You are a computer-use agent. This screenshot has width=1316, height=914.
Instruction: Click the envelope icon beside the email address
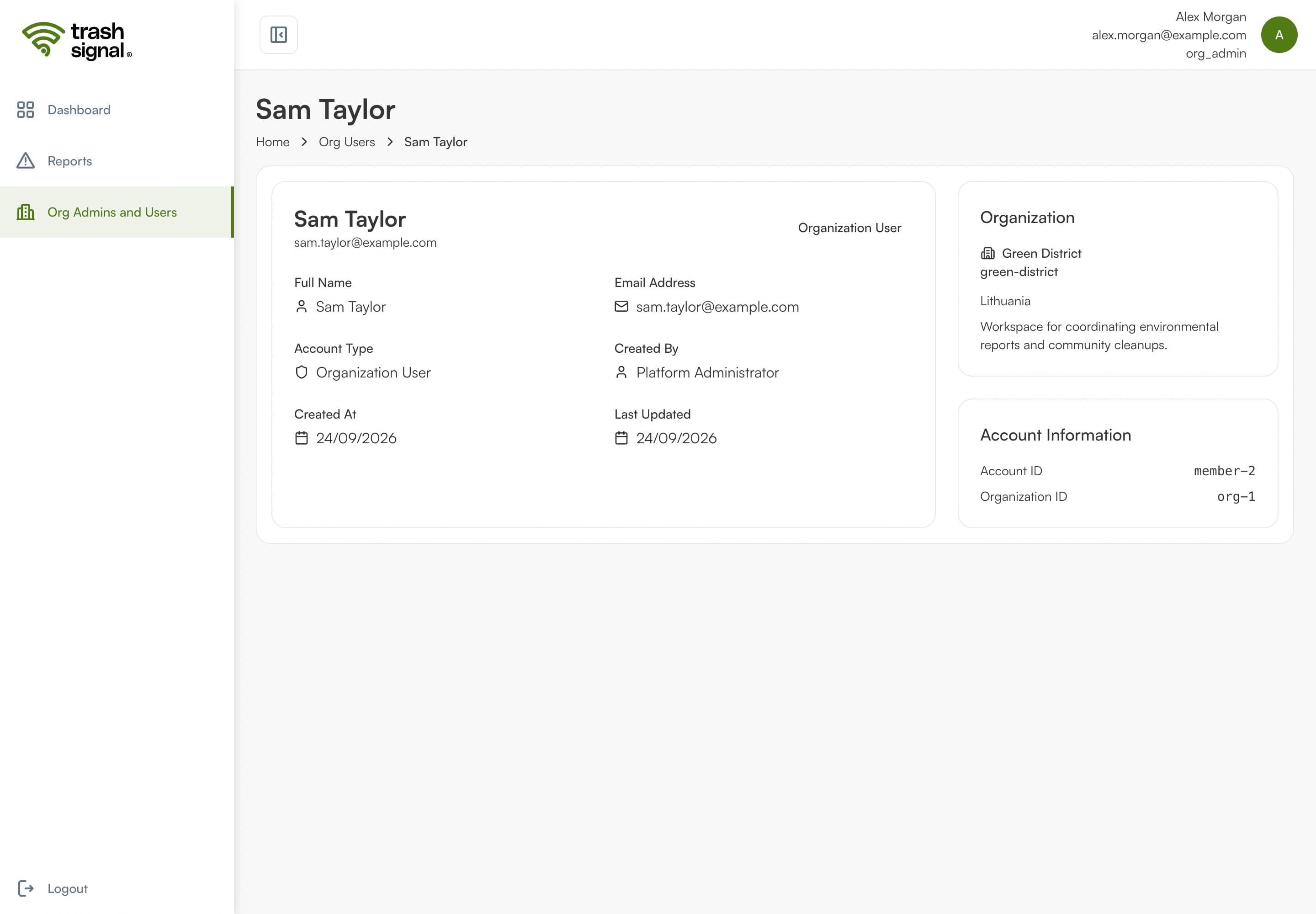pos(621,307)
